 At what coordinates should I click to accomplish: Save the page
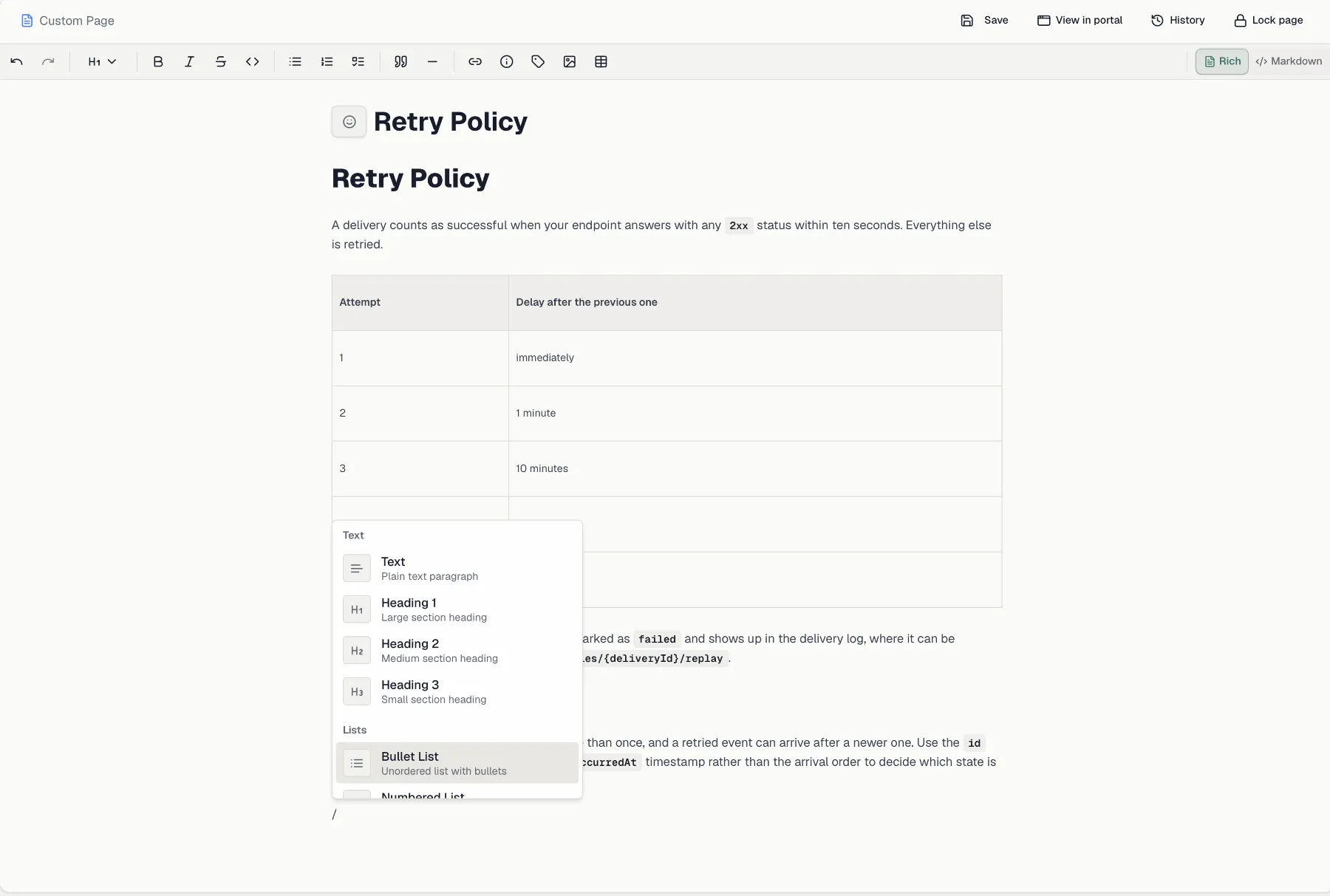[x=984, y=21]
